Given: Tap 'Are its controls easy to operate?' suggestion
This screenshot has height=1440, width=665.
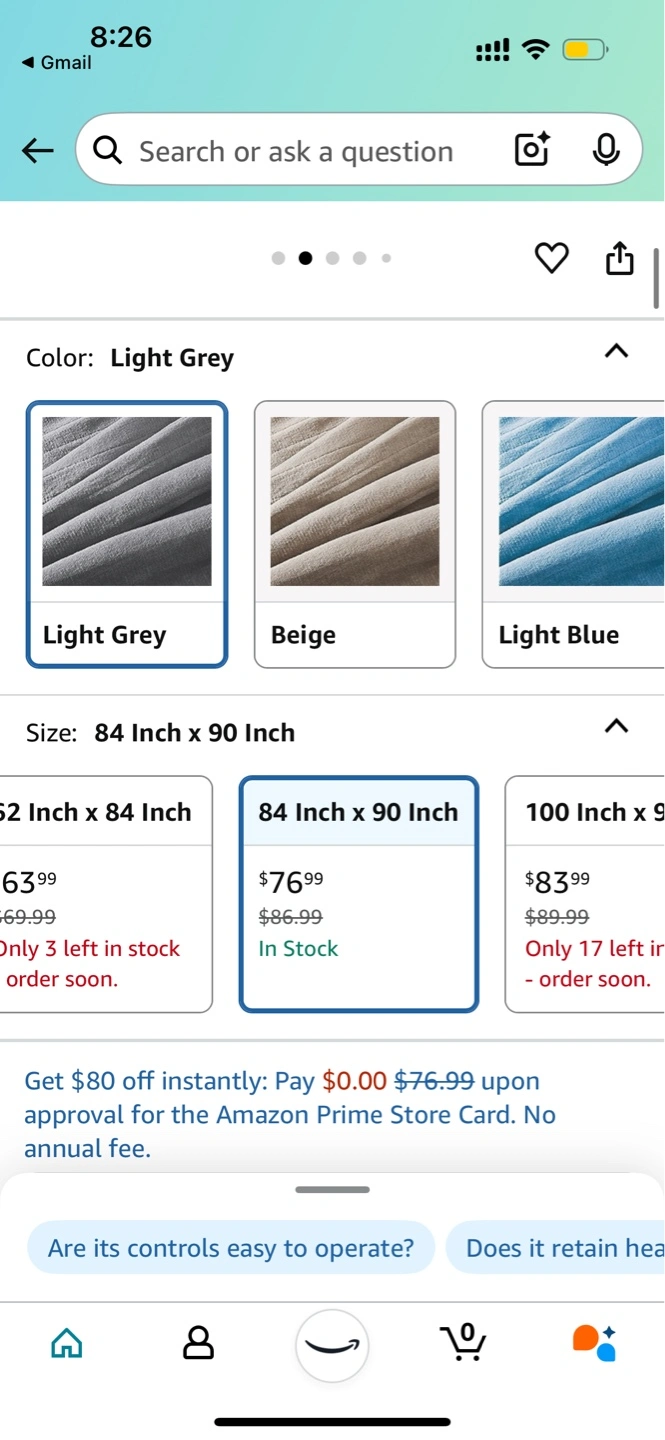Looking at the screenshot, I should click(x=231, y=1248).
